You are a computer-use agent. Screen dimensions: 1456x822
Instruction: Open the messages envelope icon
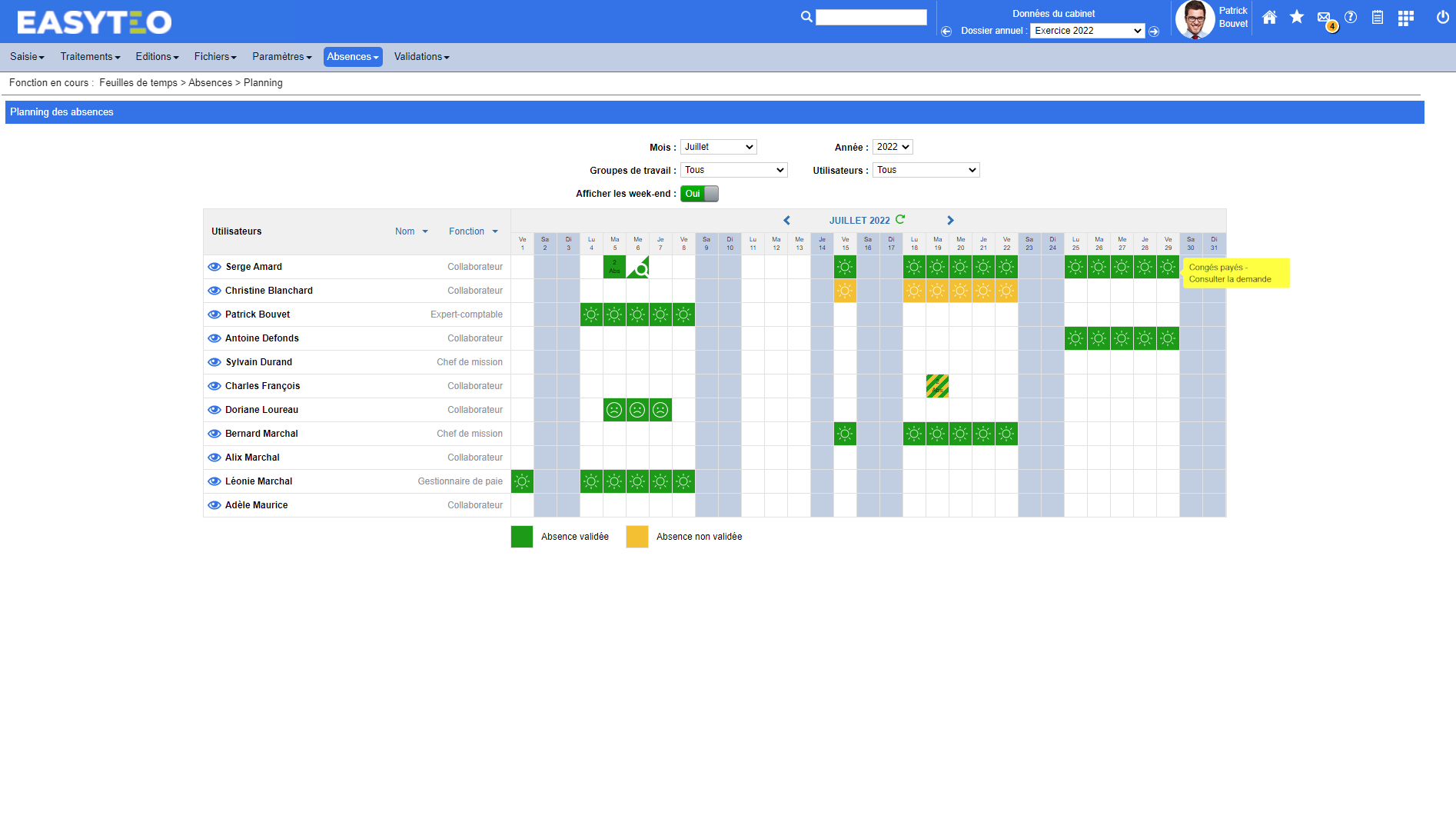1324,18
